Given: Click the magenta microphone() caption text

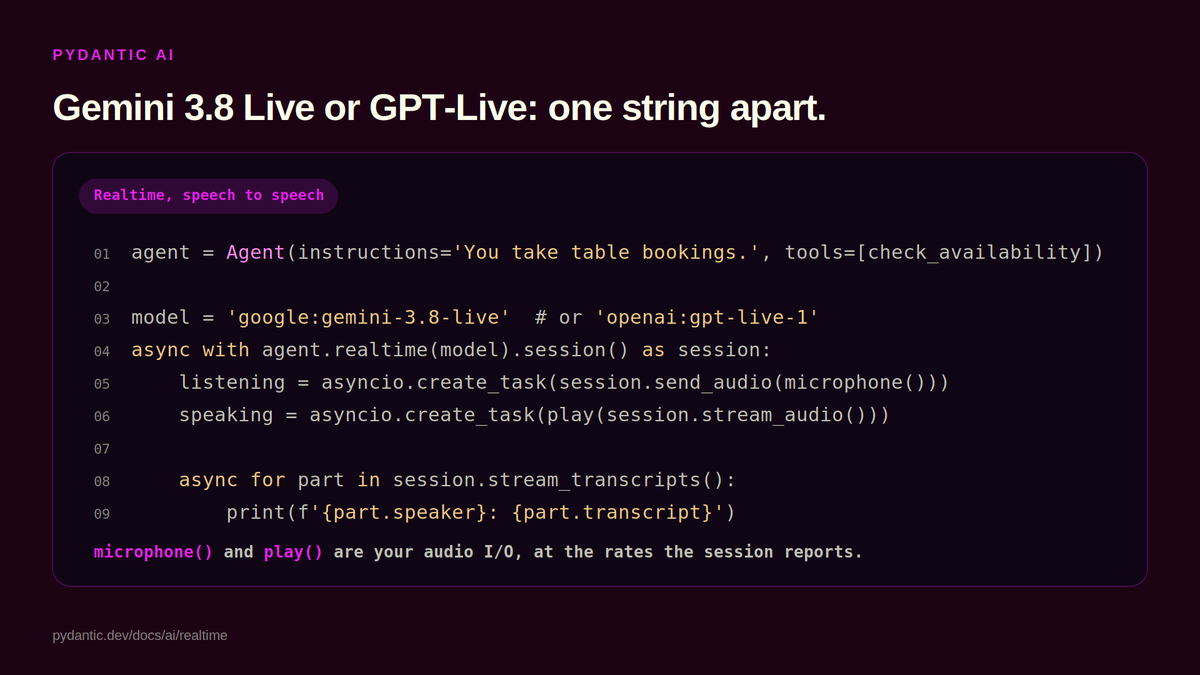Looking at the screenshot, I should [153, 552].
